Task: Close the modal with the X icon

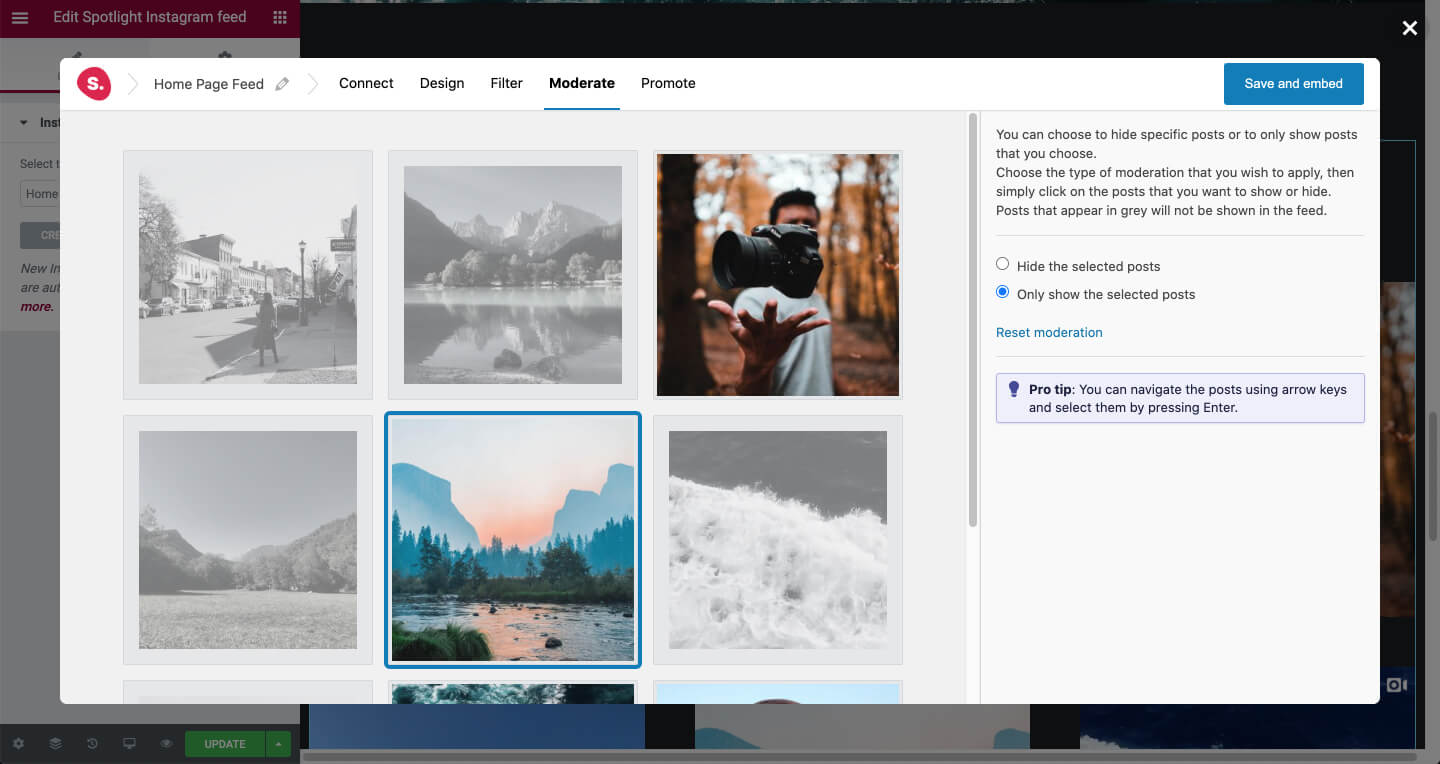Action: pyautogui.click(x=1410, y=28)
